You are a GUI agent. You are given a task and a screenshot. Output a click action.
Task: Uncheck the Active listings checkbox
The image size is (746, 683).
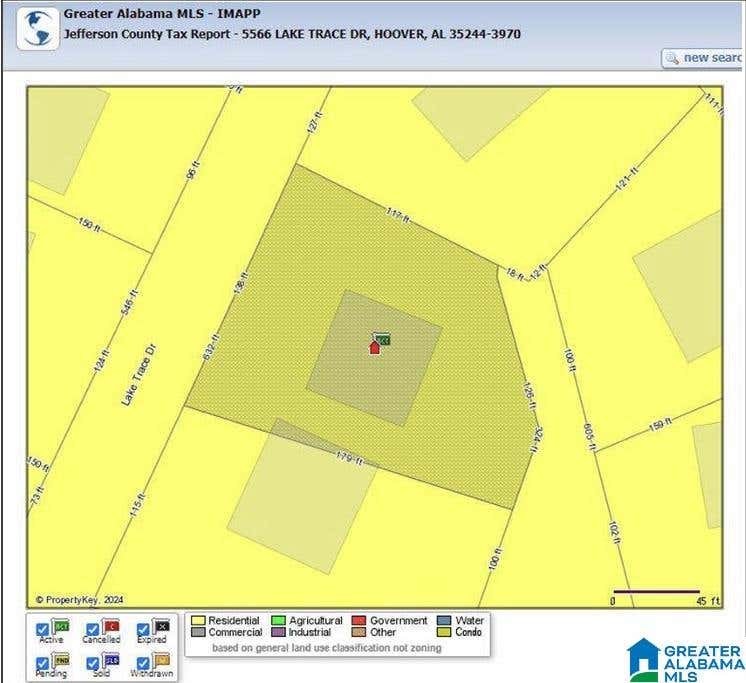point(42,630)
